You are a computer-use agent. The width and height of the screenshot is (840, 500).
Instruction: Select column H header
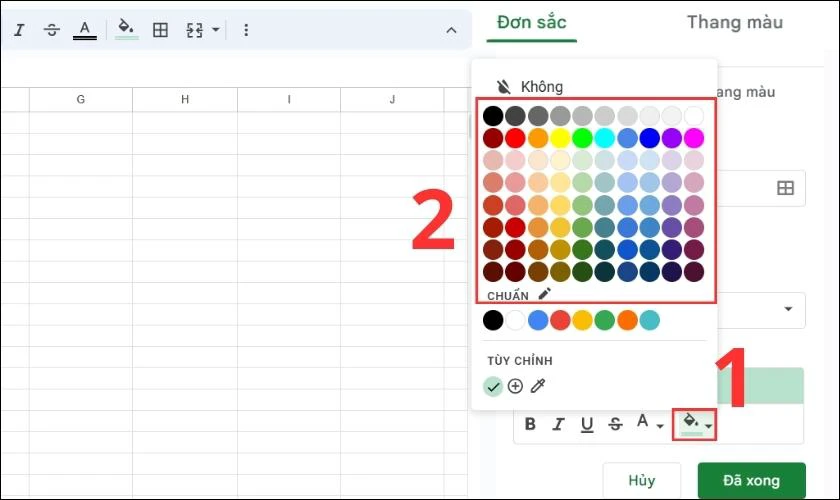pyautogui.click(x=185, y=100)
